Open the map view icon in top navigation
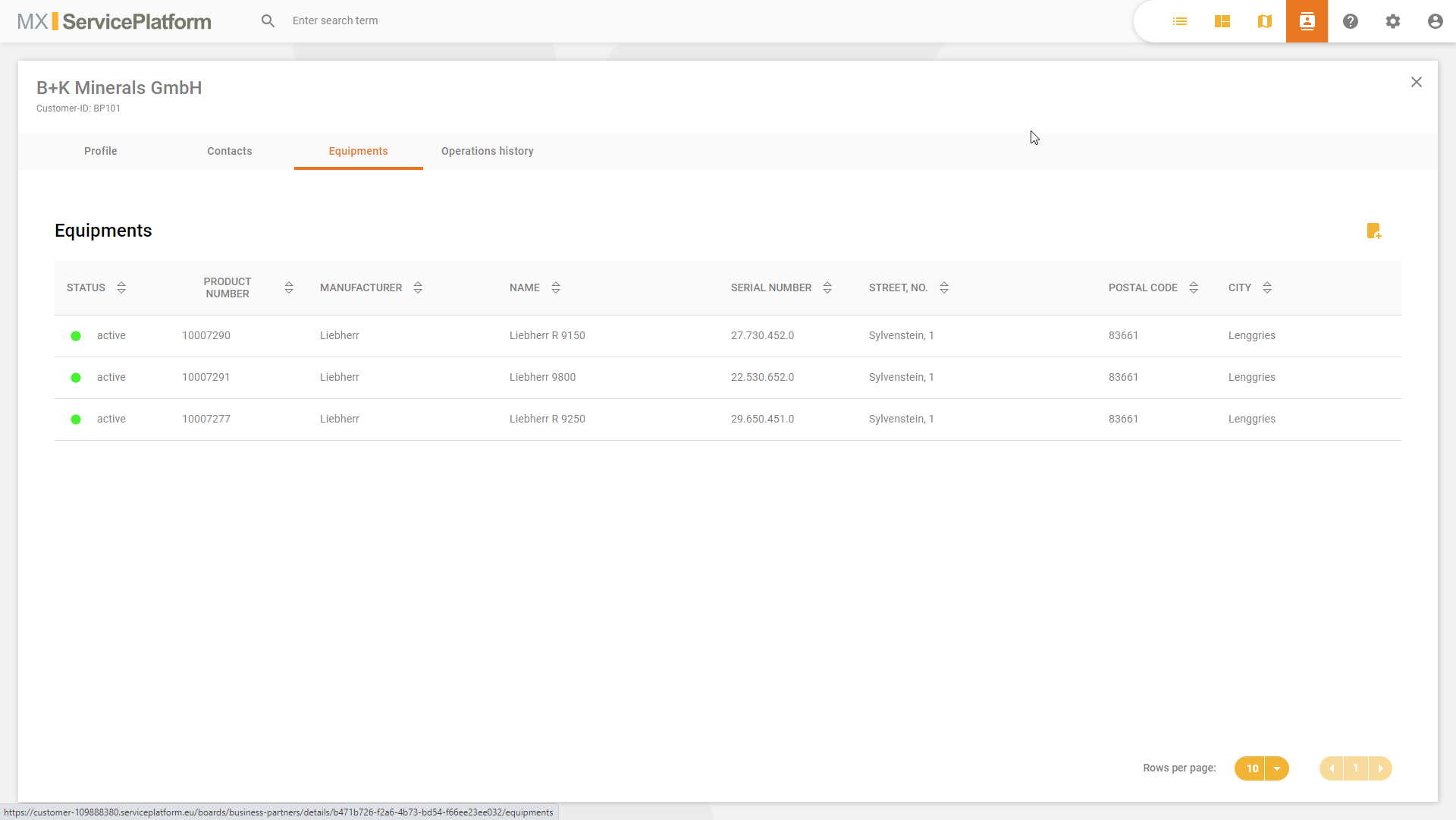This screenshot has width=1456, height=820. 1265,21
